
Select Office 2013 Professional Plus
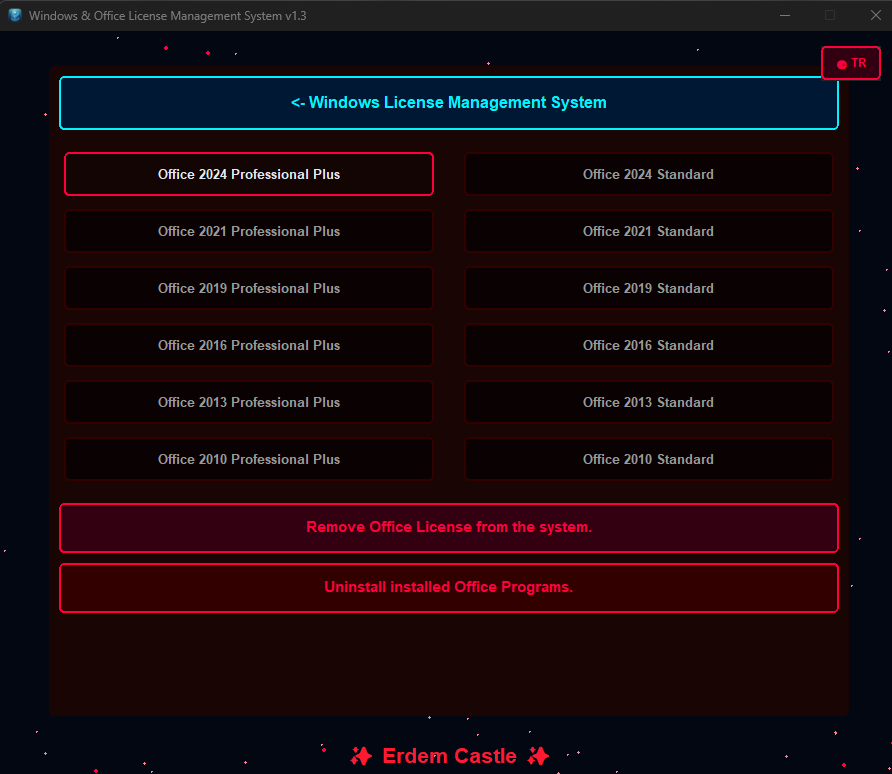[x=249, y=402]
